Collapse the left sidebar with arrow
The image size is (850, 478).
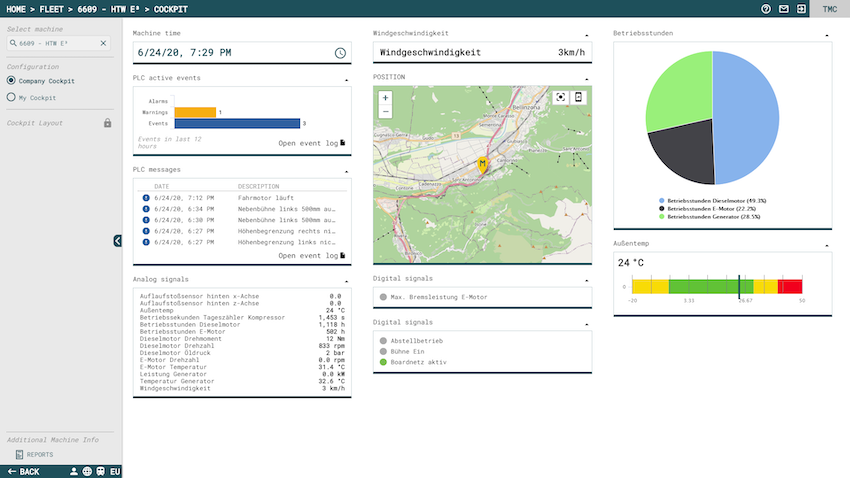click(x=117, y=241)
